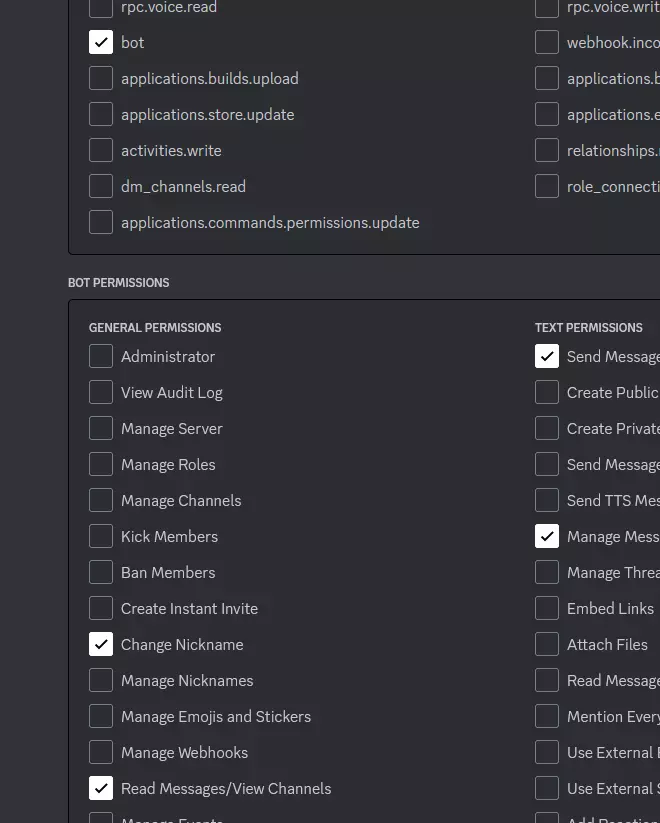The width and height of the screenshot is (660, 823).
Task: Check the dm_channels.read scope box
Action: pyautogui.click(x=101, y=187)
